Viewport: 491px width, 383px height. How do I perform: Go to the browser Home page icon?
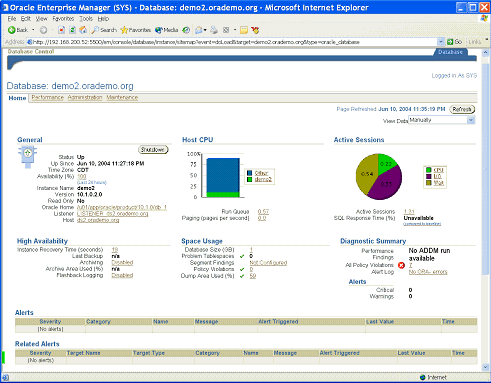[x=83, y=30]
